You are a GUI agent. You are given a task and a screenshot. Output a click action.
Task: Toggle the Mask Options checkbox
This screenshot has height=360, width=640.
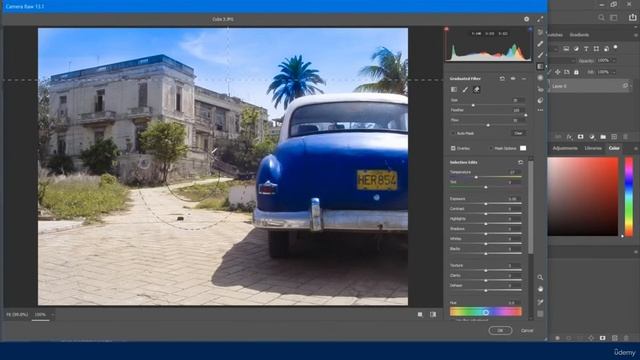(491, 148)
